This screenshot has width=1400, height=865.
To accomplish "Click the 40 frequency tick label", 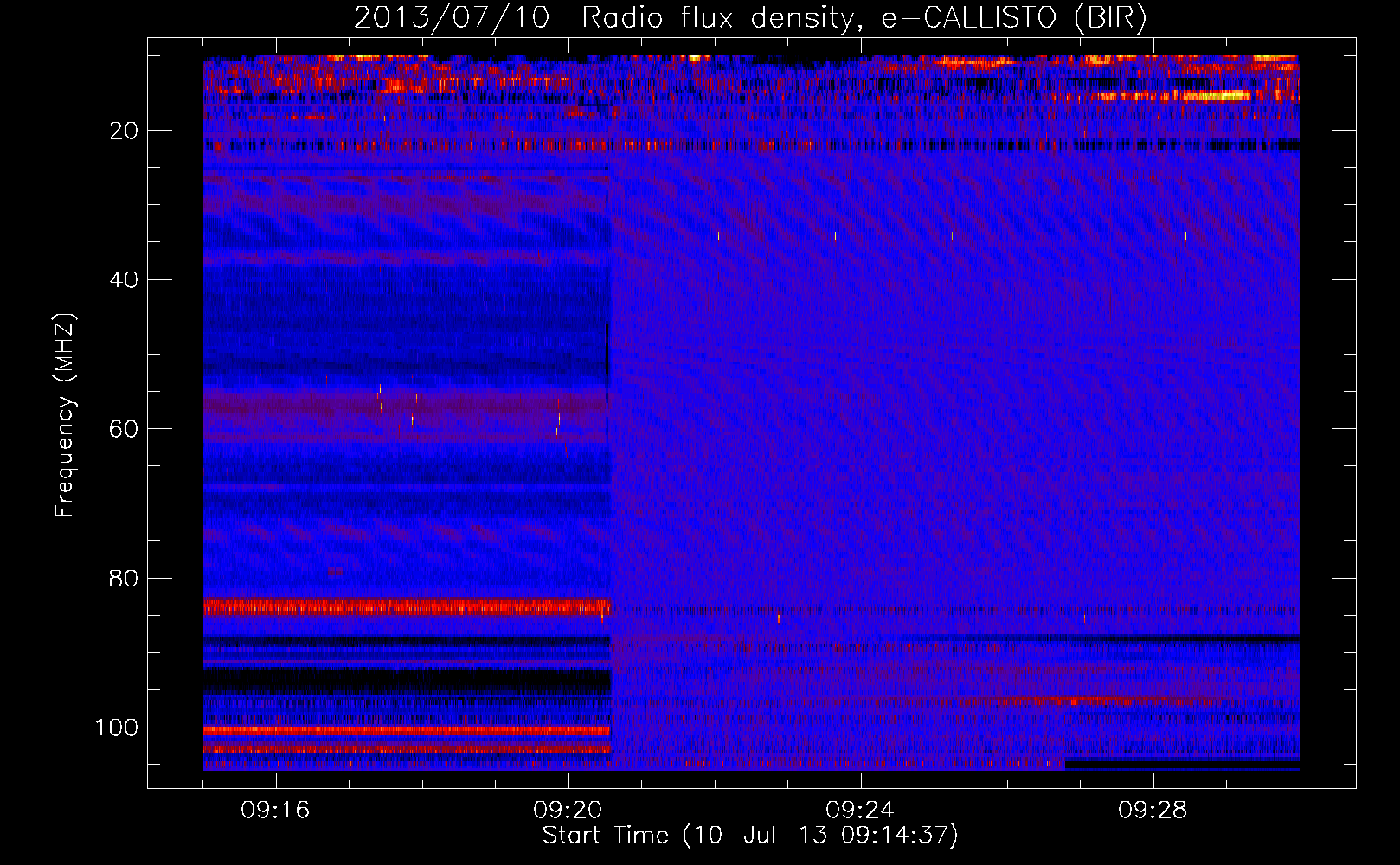I will [125, 280].
